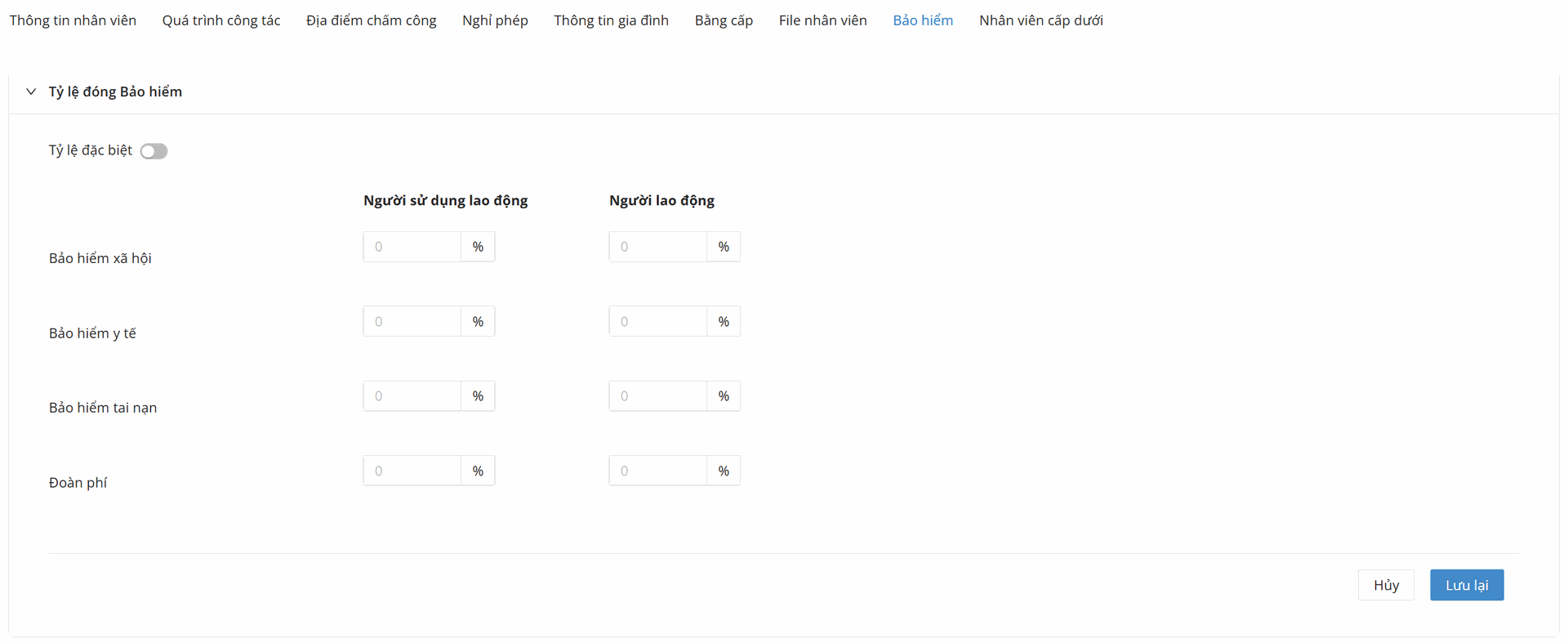This screenshot has width=1568, height=643.
Task: Enable the Tỷ lệ đặc biệt toggle
Action: click(x=154, y=151)
